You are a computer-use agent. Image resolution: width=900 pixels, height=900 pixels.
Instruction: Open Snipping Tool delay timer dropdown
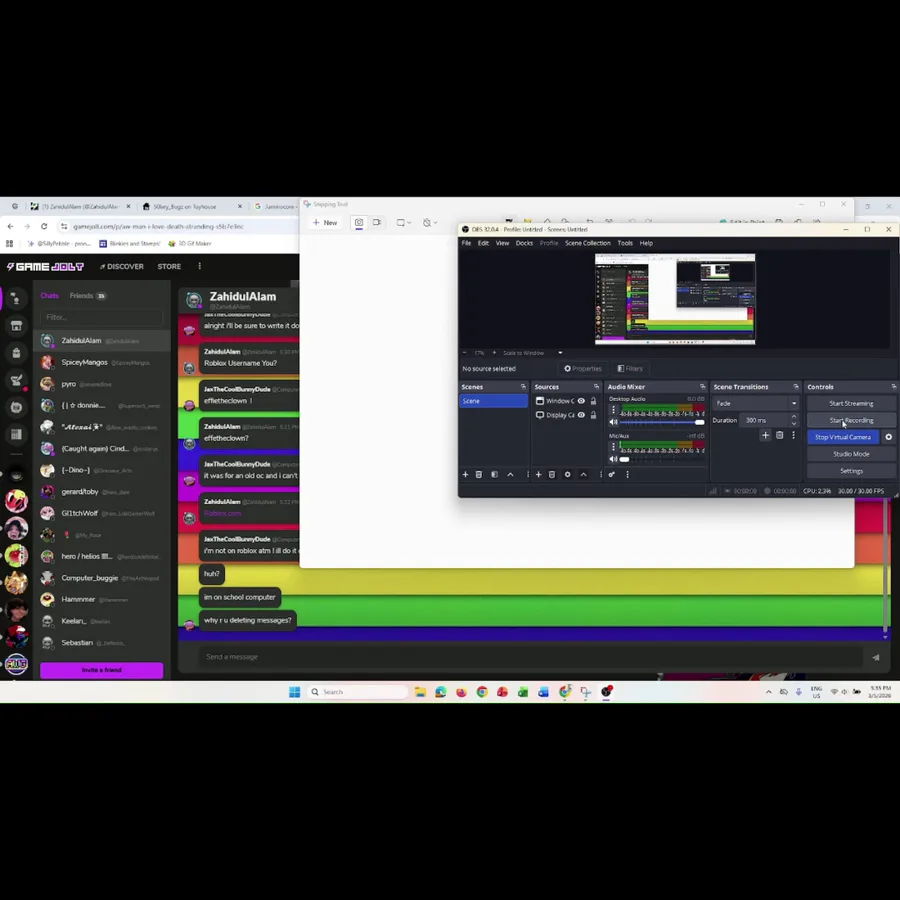430,223
